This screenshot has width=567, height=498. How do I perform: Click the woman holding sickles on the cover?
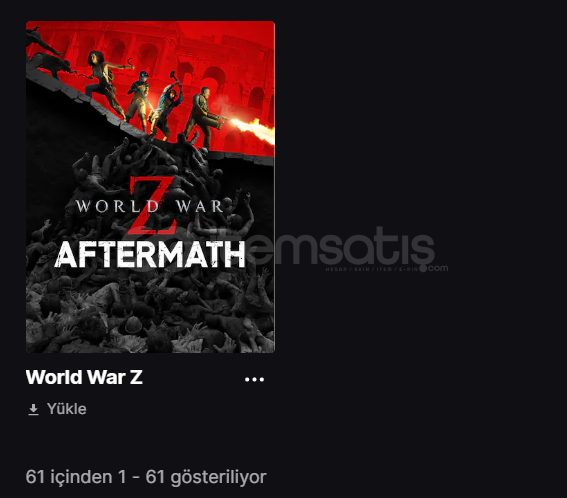pyautogui.click(x=105, y=85)
